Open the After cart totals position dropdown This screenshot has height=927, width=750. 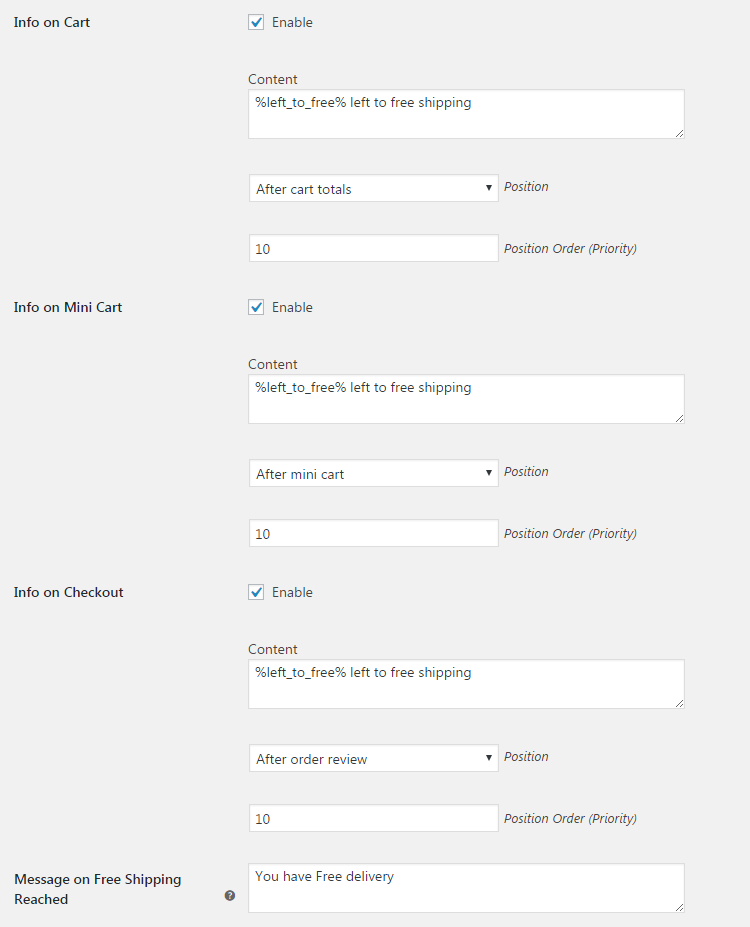coord(374,188)
